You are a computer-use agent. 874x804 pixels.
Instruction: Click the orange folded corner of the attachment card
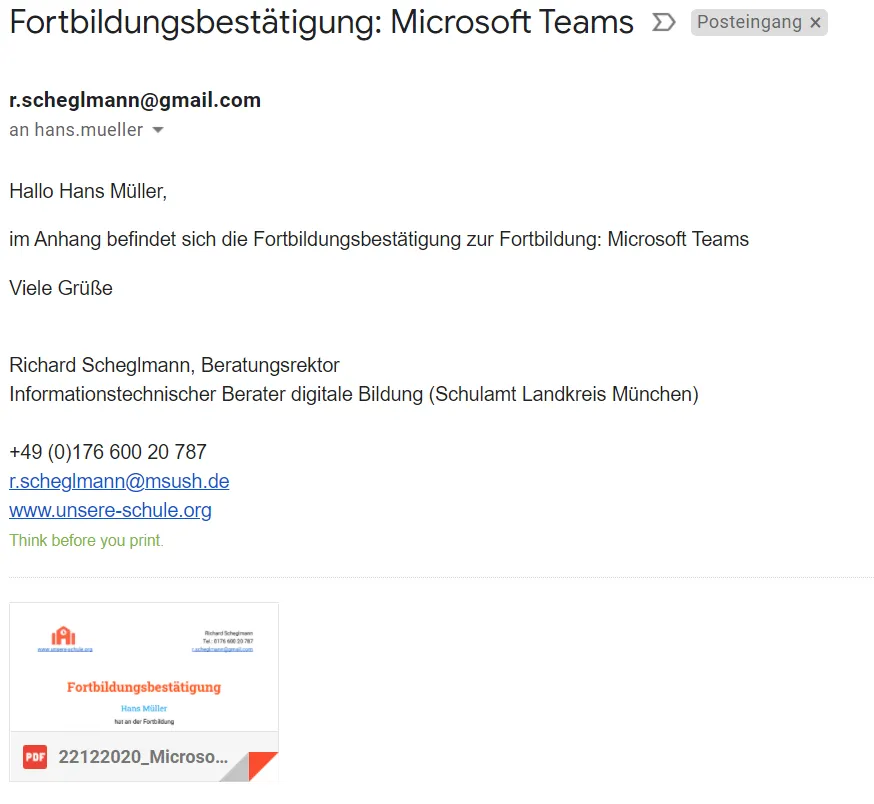pyautogui.click(x=262, y=760)
